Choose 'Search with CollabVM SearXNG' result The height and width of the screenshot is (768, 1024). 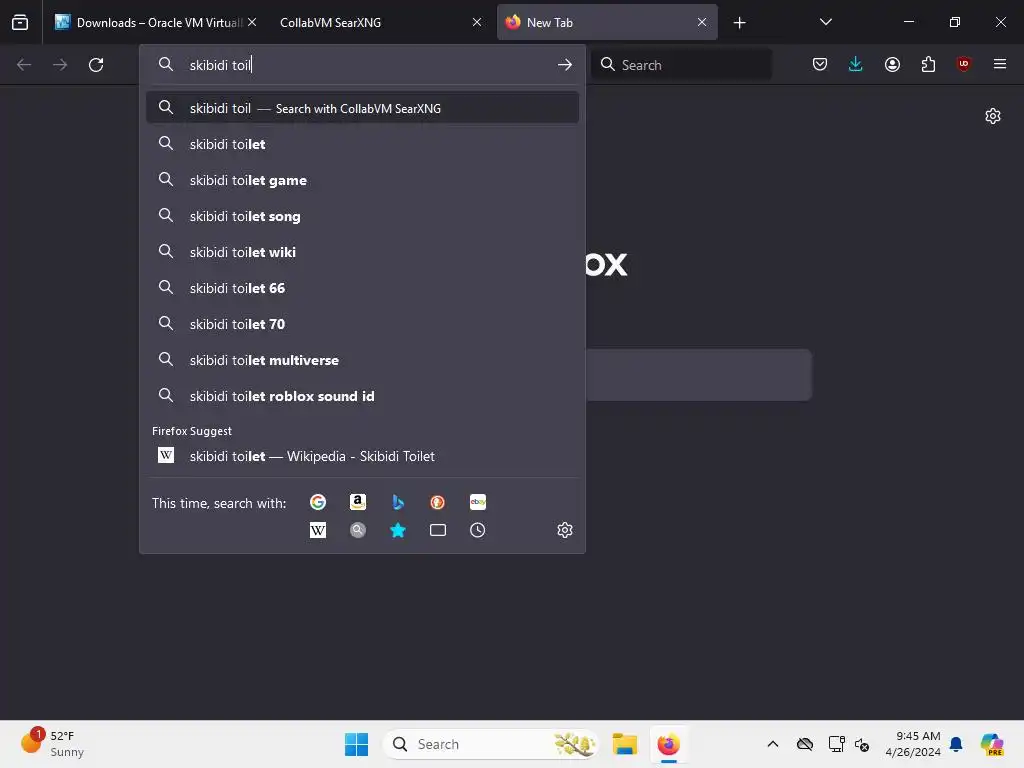click(362, 108)
